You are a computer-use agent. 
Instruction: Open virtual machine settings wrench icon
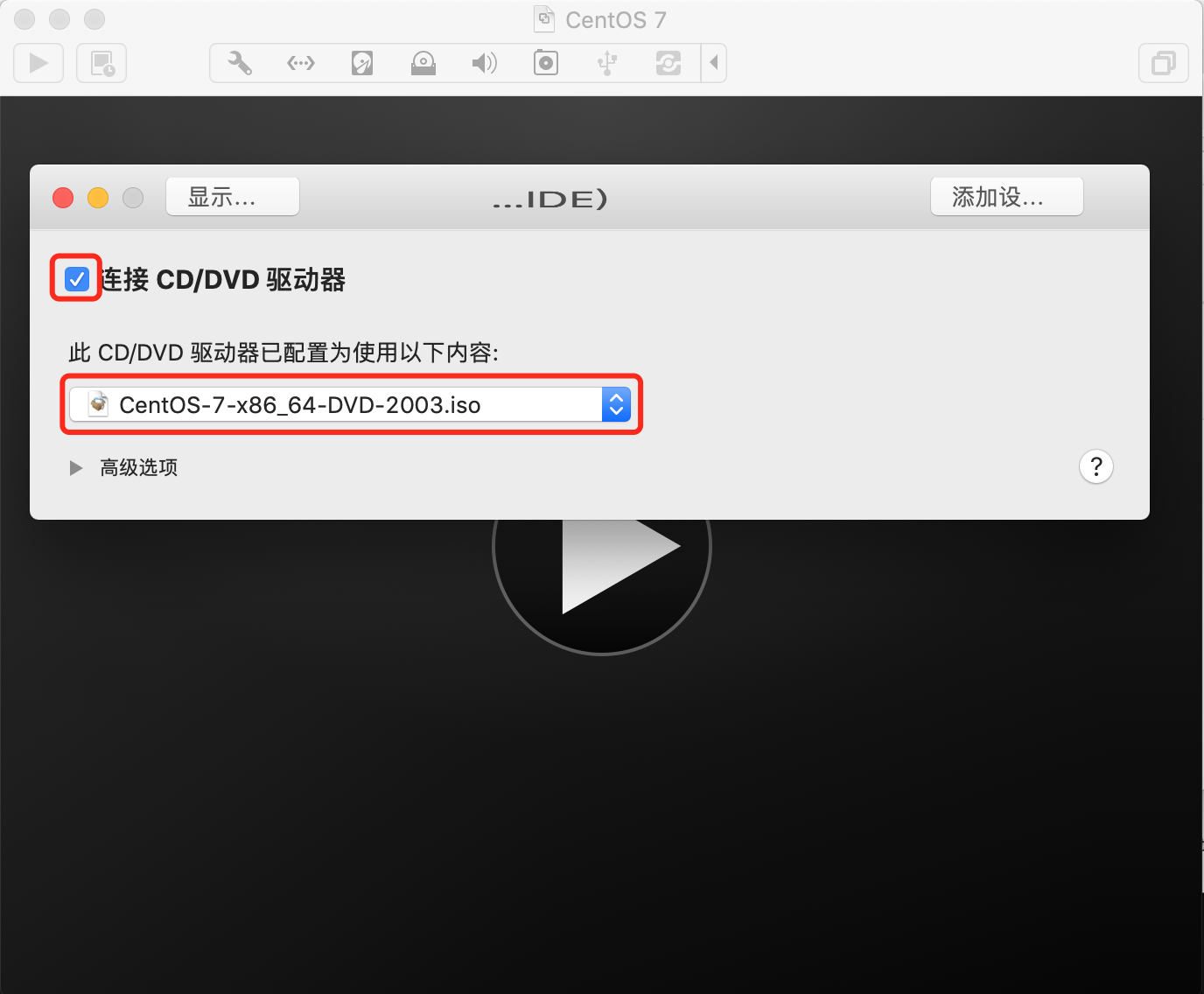coord(239,63)
